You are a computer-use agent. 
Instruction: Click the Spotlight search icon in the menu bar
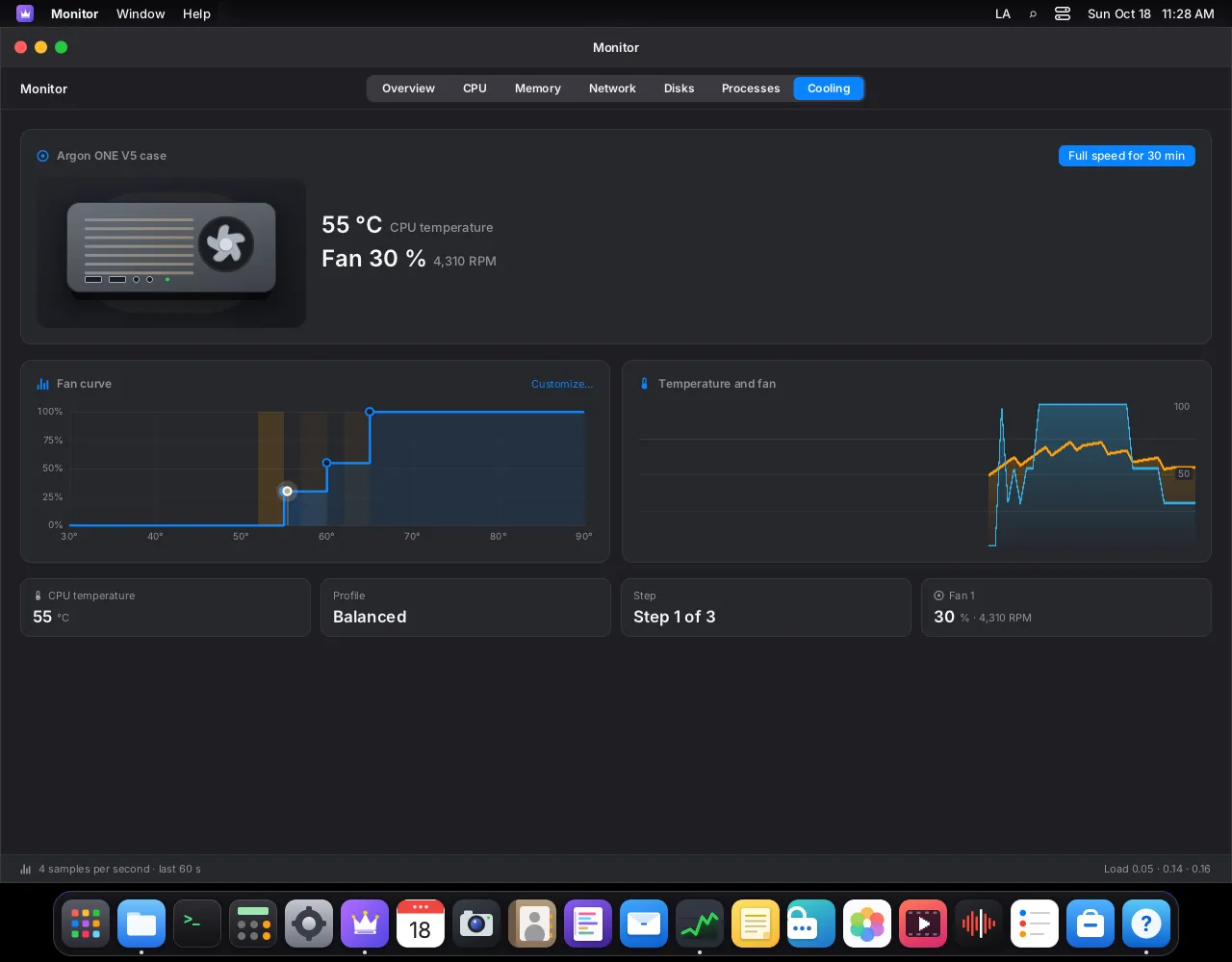pos(1033,14)
